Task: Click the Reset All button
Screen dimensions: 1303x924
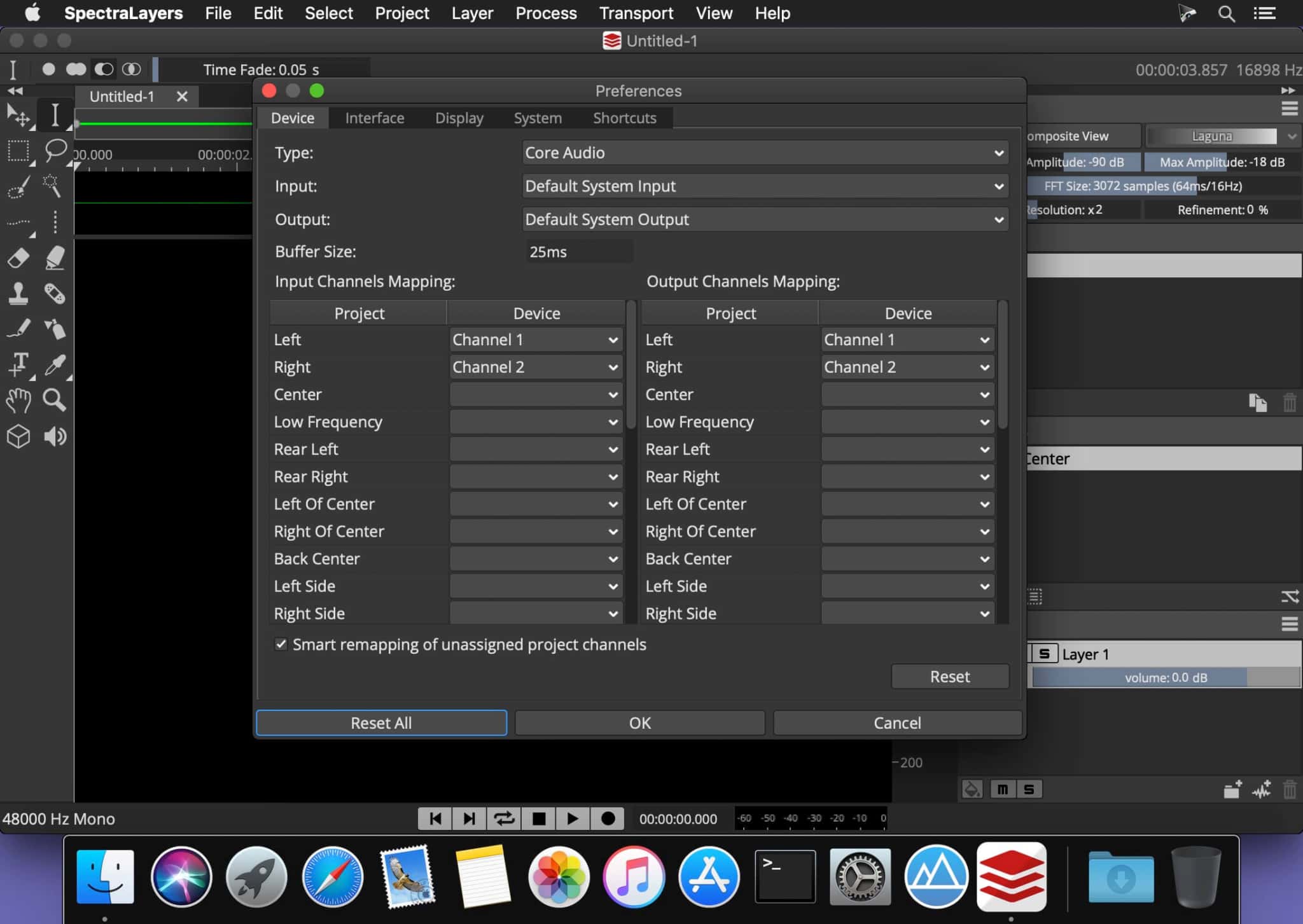Action: 381,722
